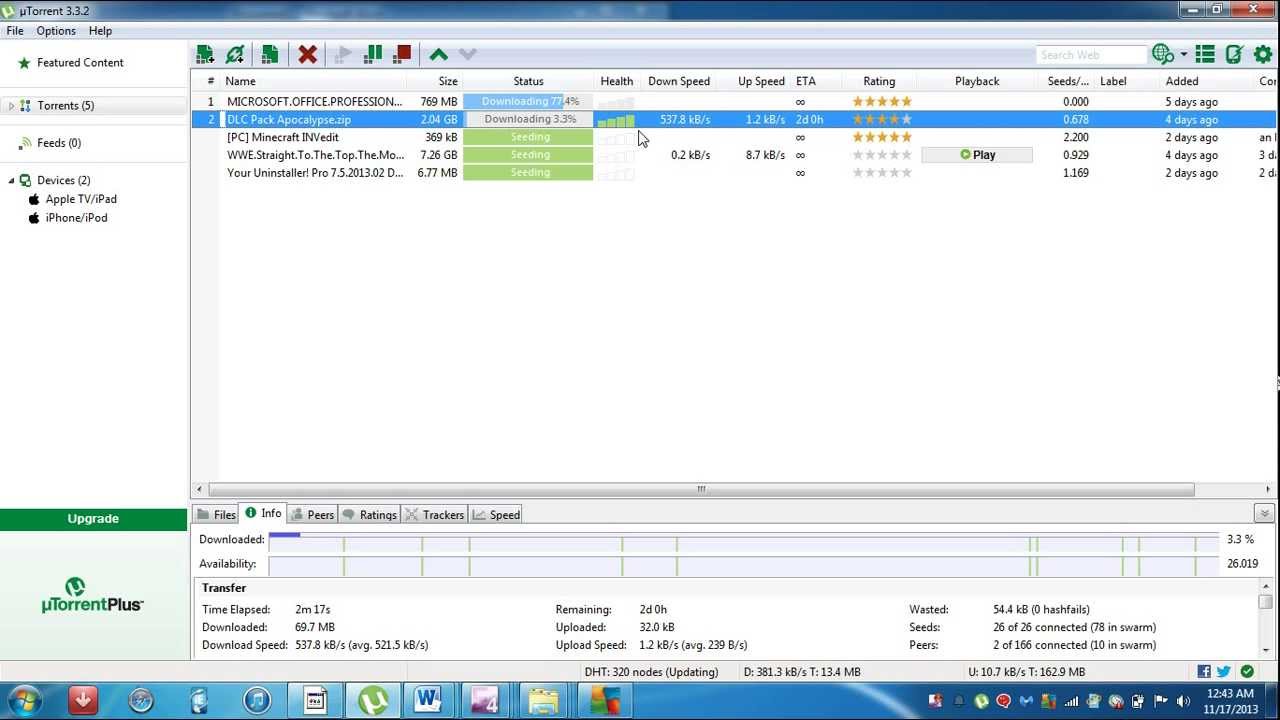This screenshot has height=720, width=1280.
Task: Click the Create New Torrent icon
Action: (x=269, y=54)
